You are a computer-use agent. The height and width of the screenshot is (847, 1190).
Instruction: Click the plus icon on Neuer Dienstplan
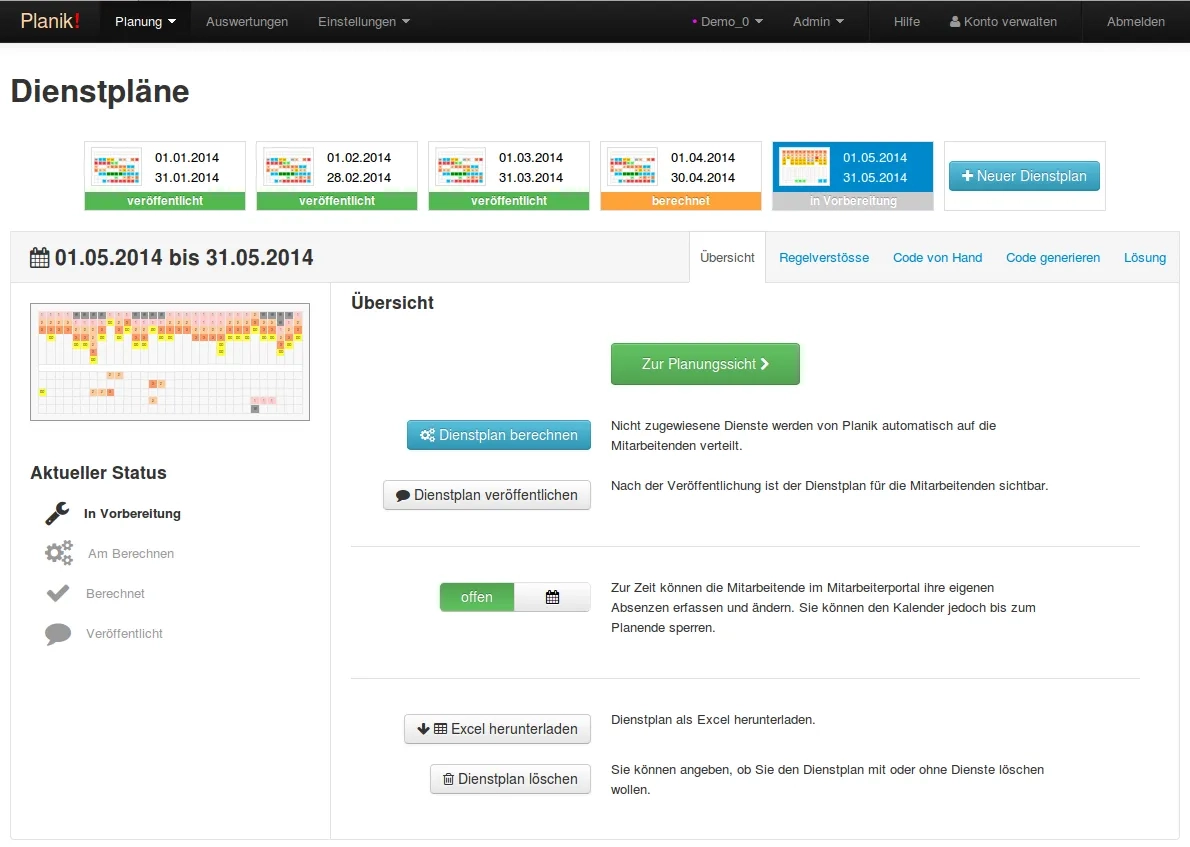coord(967,176)
